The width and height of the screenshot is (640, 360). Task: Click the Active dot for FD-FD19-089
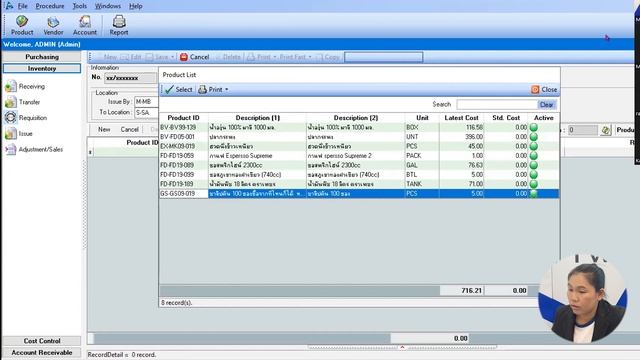[533, 165]
